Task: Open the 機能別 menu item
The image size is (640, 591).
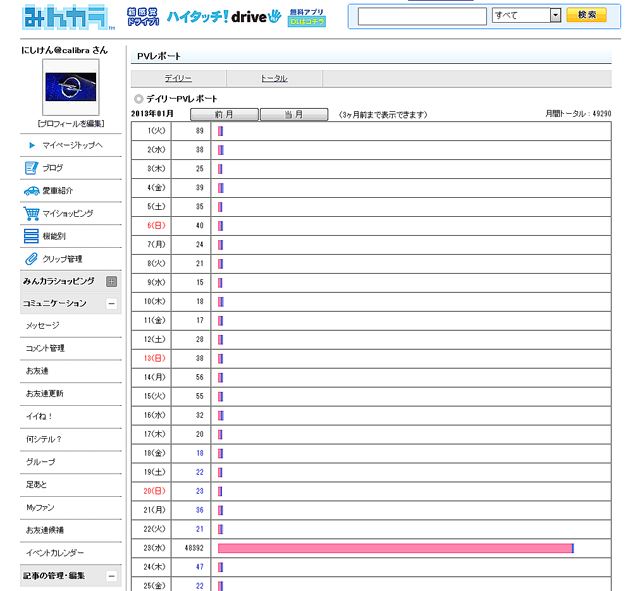Action: click(54, 236)
